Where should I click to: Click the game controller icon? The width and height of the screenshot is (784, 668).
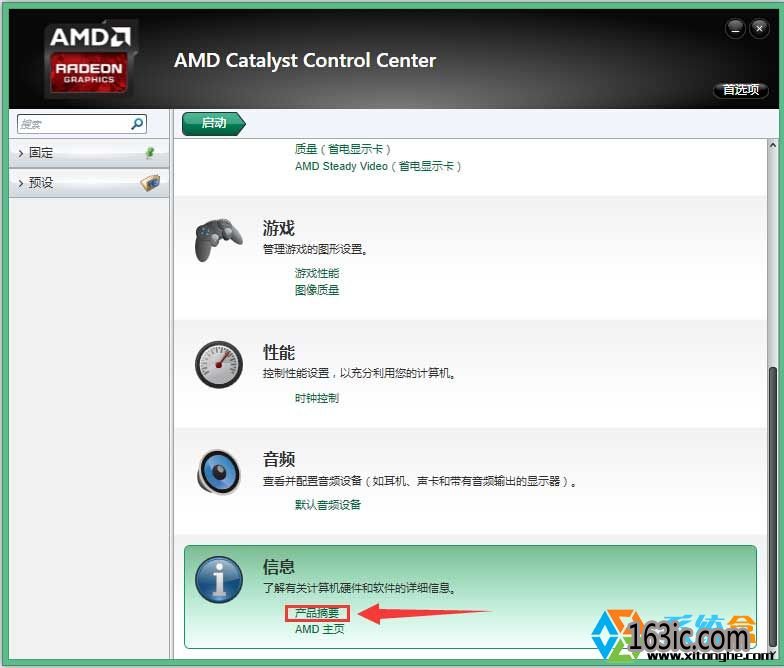(x=218, y=240)
